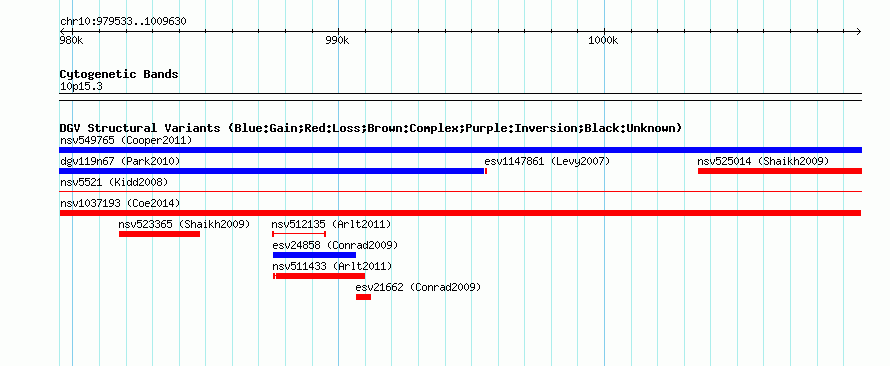Click the 1000k ruler tick label
Screen dimensions: 890x366
click(603, 41)
